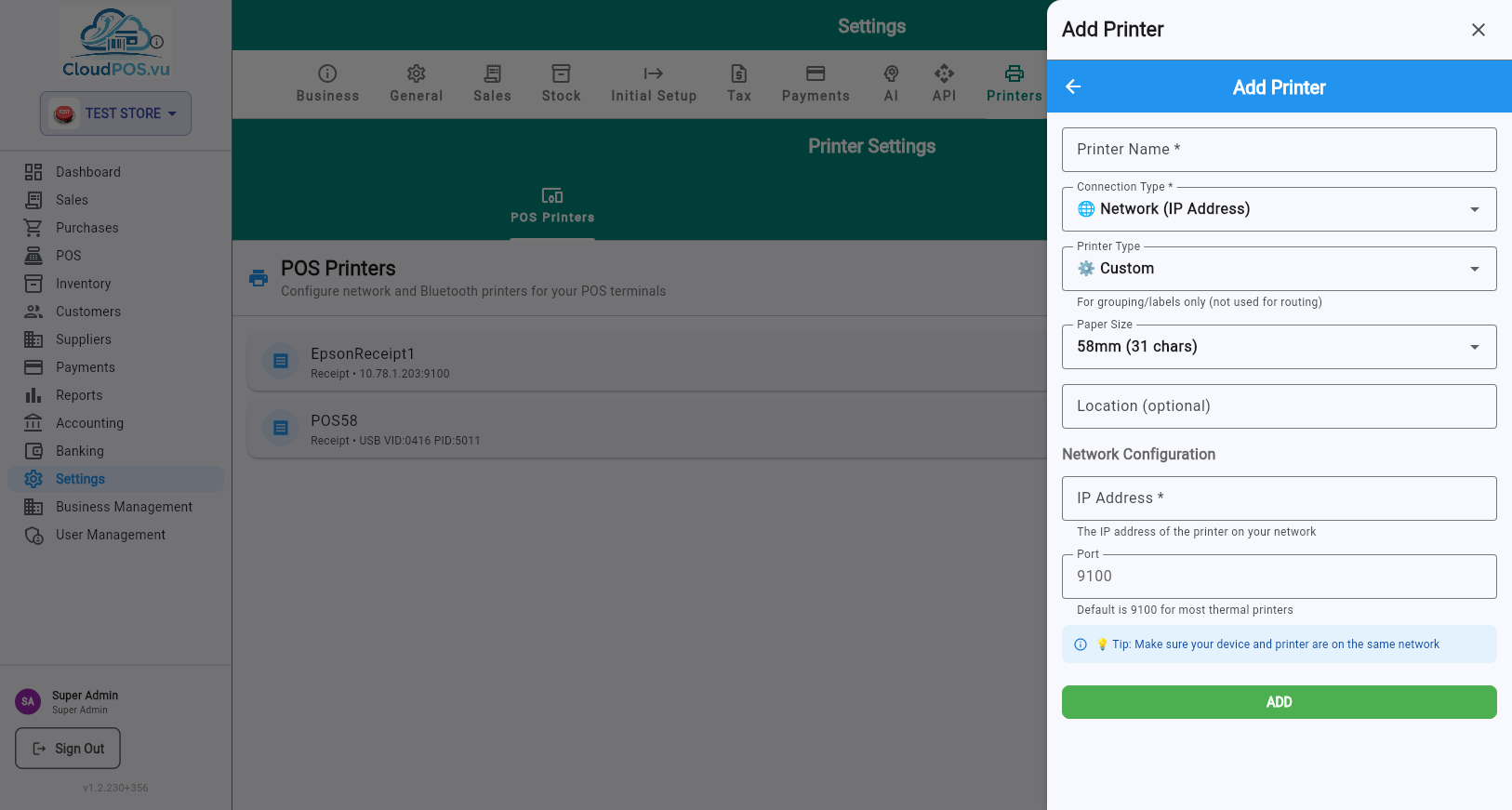Screen dimensions: 1512x810
Task: Open the Payments settings tab
Action: click(816, 84)
